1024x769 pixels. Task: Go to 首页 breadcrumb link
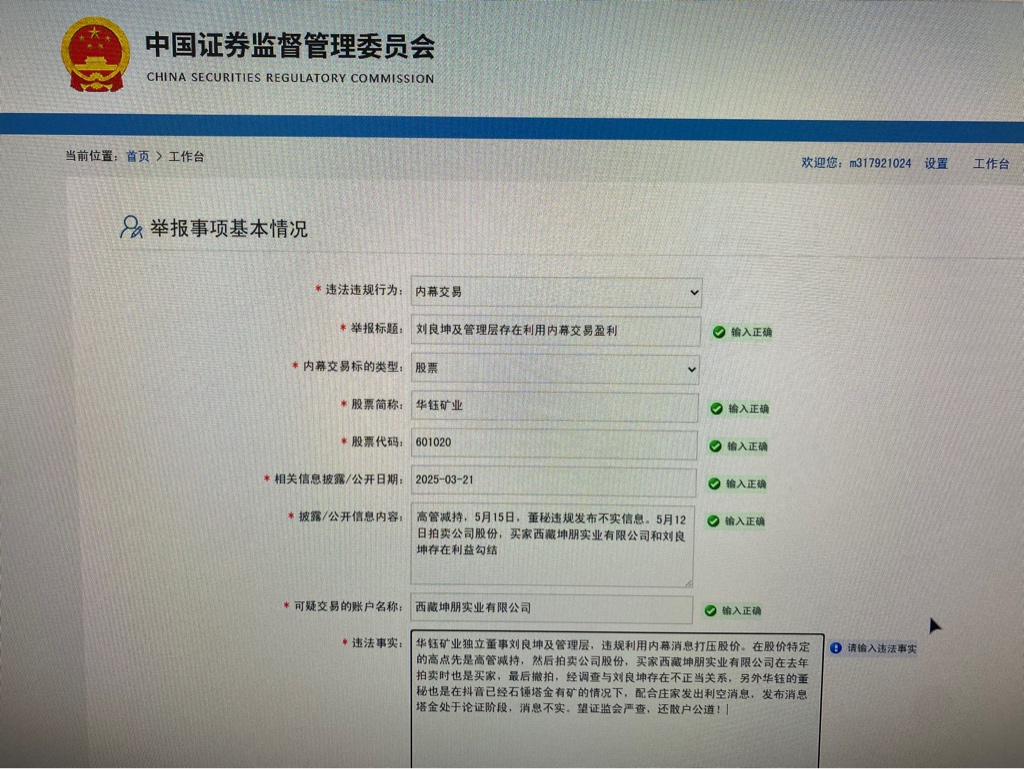138,157
